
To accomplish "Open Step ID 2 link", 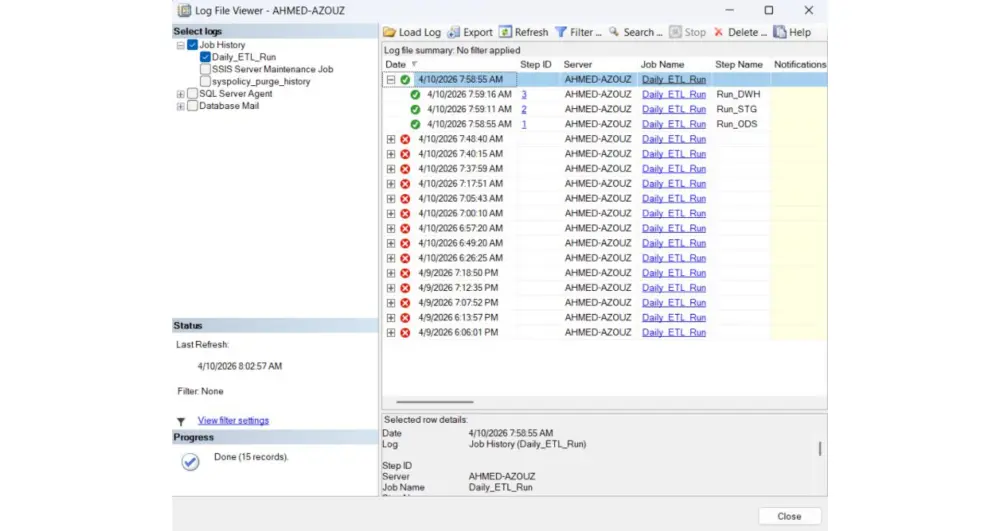I will point(524,109).
